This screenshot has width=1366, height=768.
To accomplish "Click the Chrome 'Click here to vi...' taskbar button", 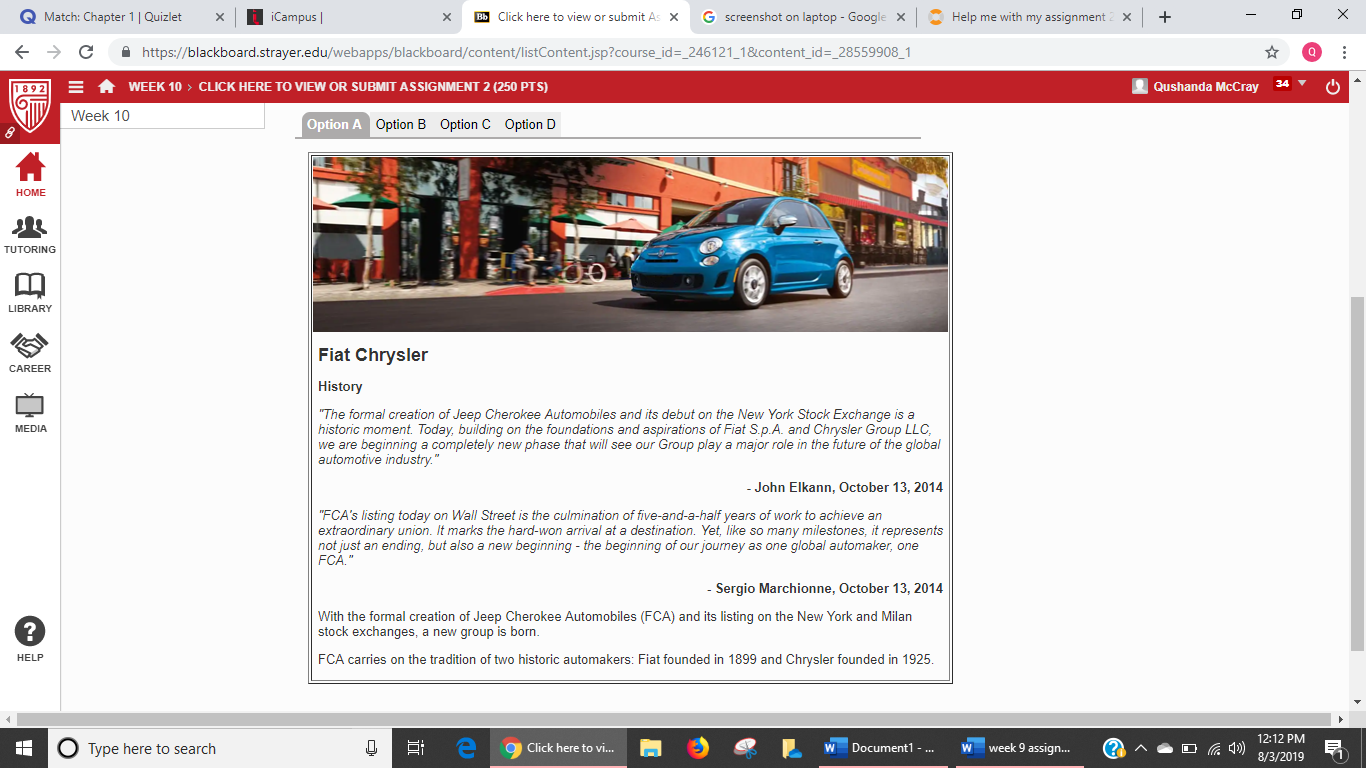I will point(559,748).
